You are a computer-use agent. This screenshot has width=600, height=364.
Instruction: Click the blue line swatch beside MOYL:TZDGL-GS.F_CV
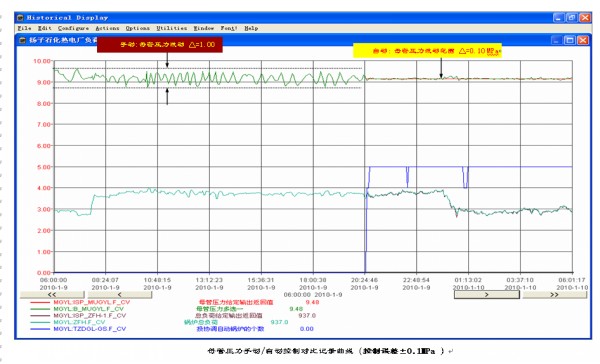point(40,329)
